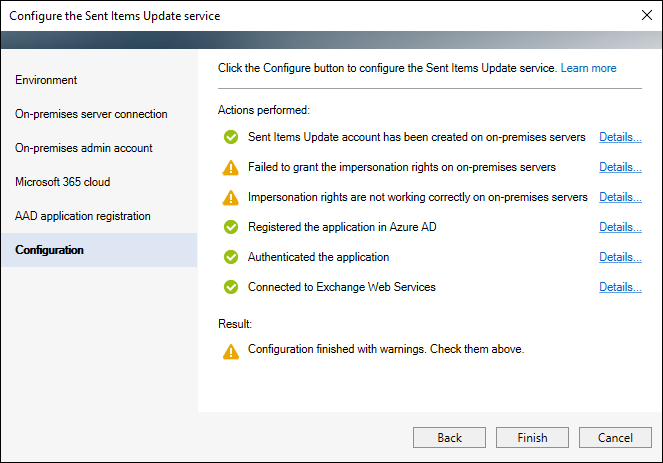Open the Learn more link
The width and height of the screenshot is (663, 463).
tap(588, 68)
